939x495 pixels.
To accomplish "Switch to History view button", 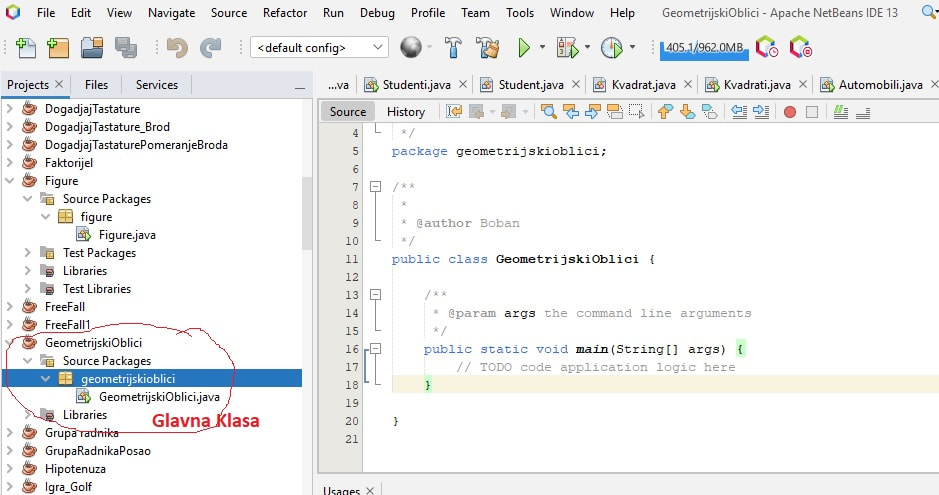I will click(405, 112).
